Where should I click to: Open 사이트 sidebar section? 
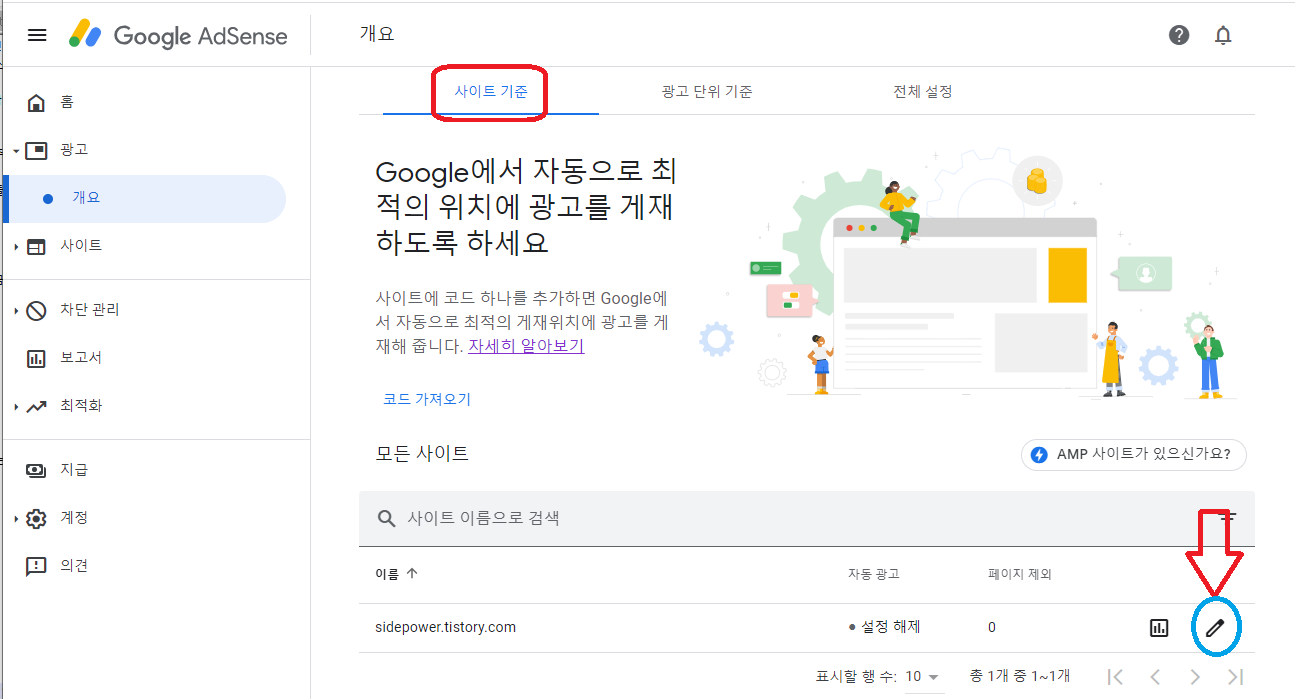tap(81, 246)
